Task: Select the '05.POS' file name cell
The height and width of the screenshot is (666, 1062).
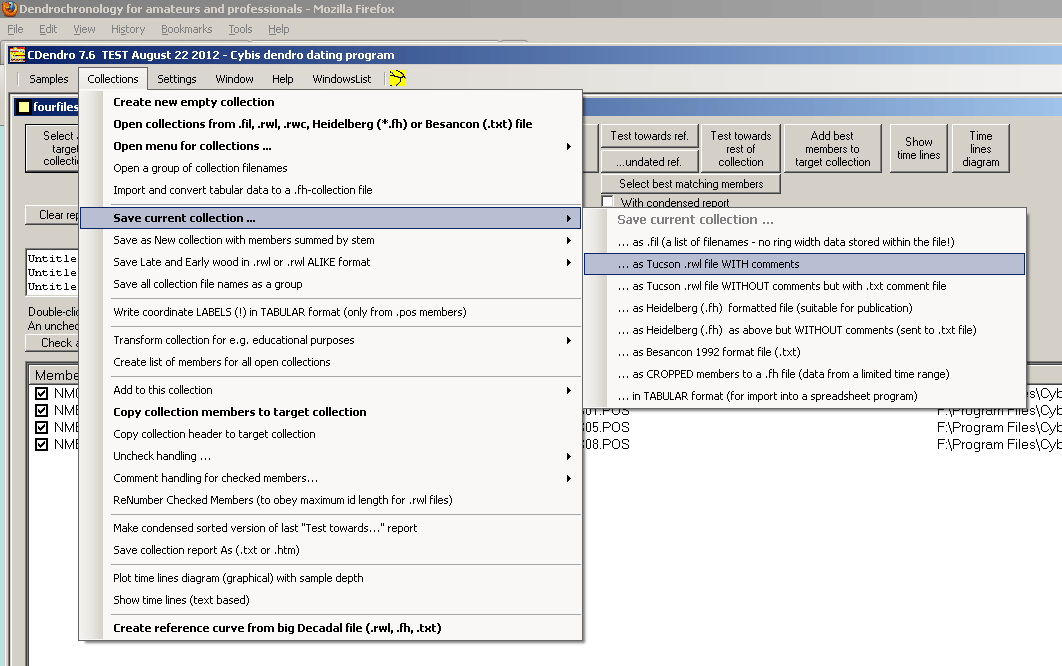Action: click(607, 428)
